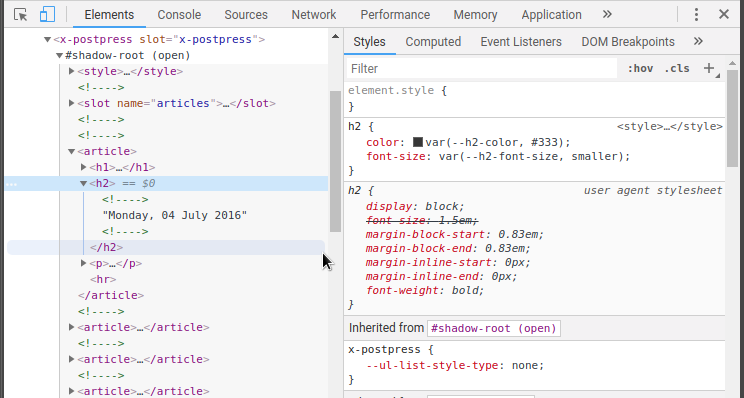
Task: Close the DevTools panel
Action: pos(724,14)
